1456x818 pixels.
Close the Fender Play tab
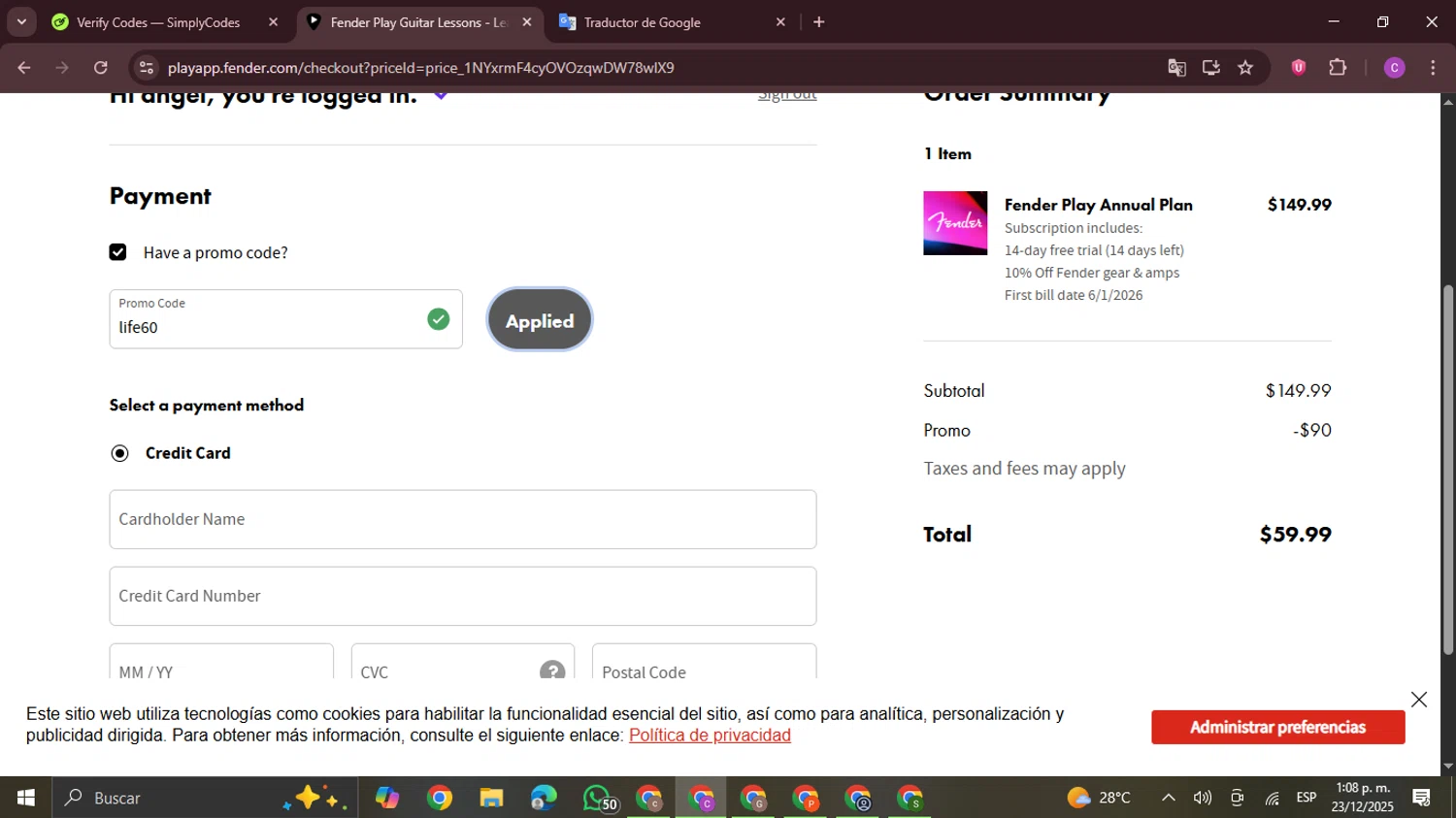(x=527, y=22)
